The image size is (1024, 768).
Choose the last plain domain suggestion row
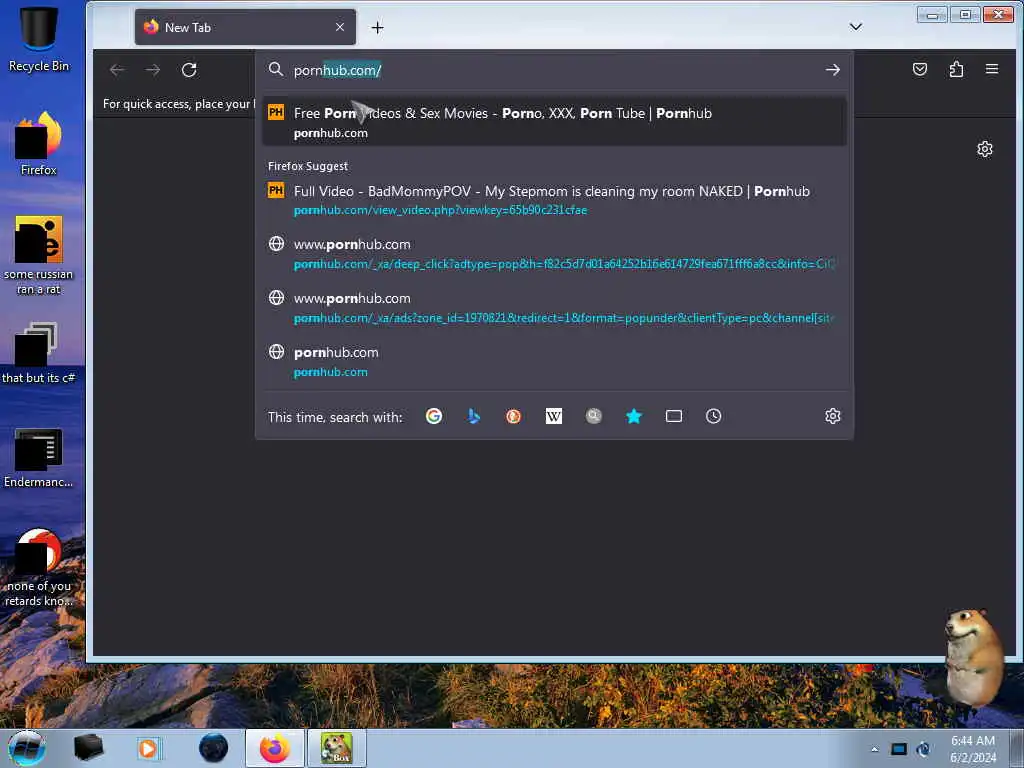[x=554, y=362]
